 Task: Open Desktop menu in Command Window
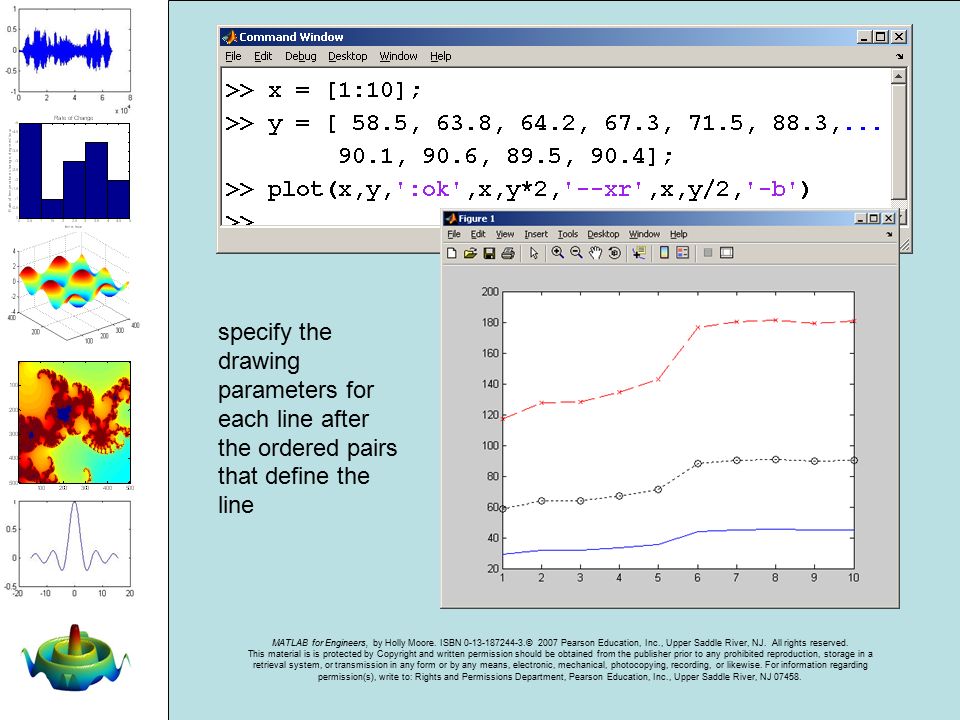pos(348,56)
